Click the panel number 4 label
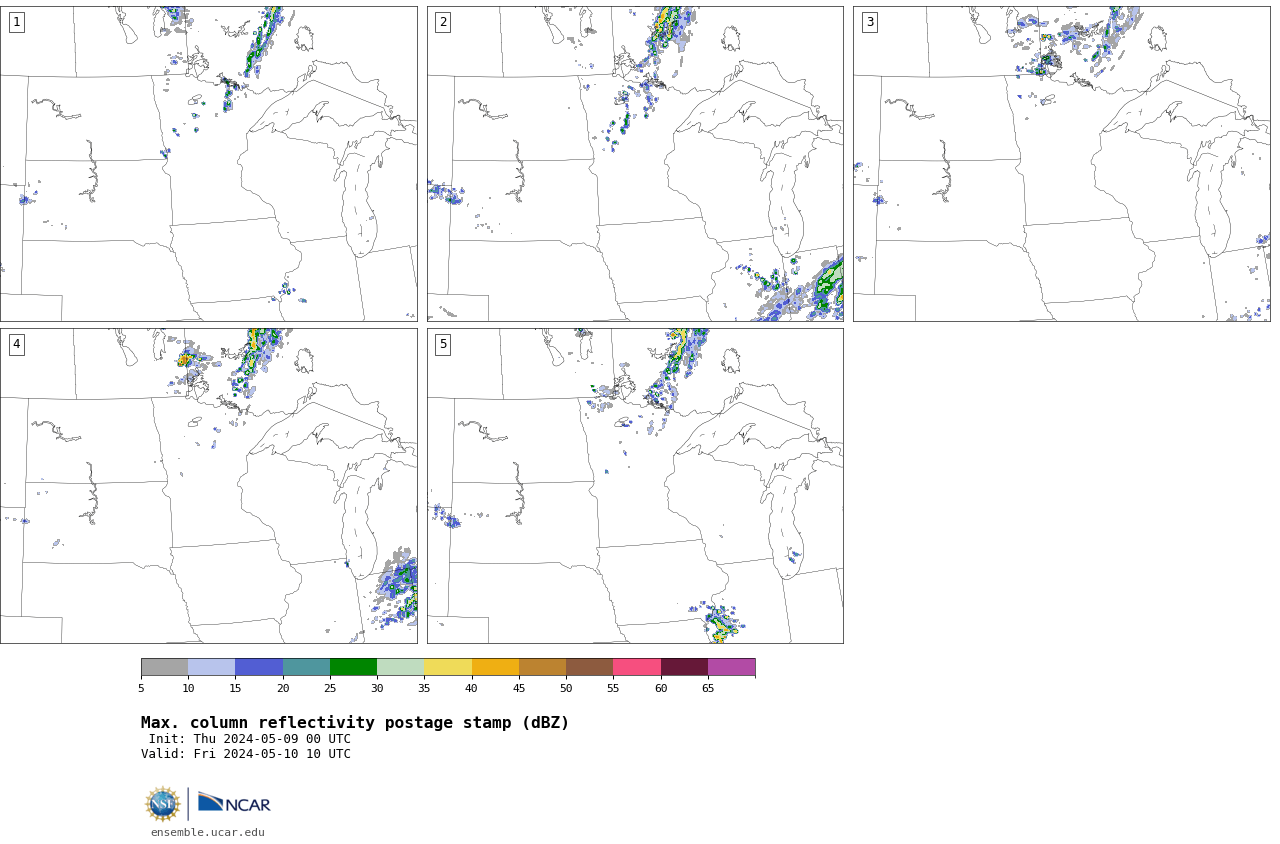This screenshot has height=844, width=1280. [x=16, y=344]
